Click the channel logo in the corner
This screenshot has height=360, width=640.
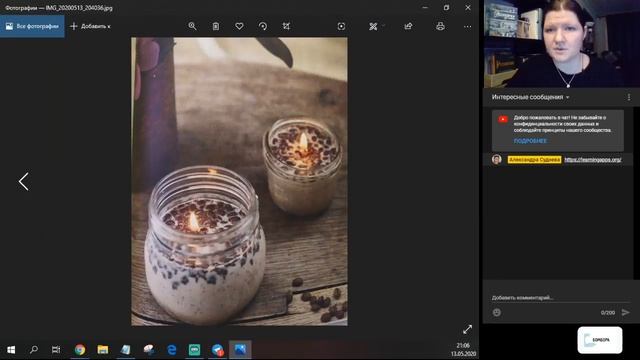(600, 340)
